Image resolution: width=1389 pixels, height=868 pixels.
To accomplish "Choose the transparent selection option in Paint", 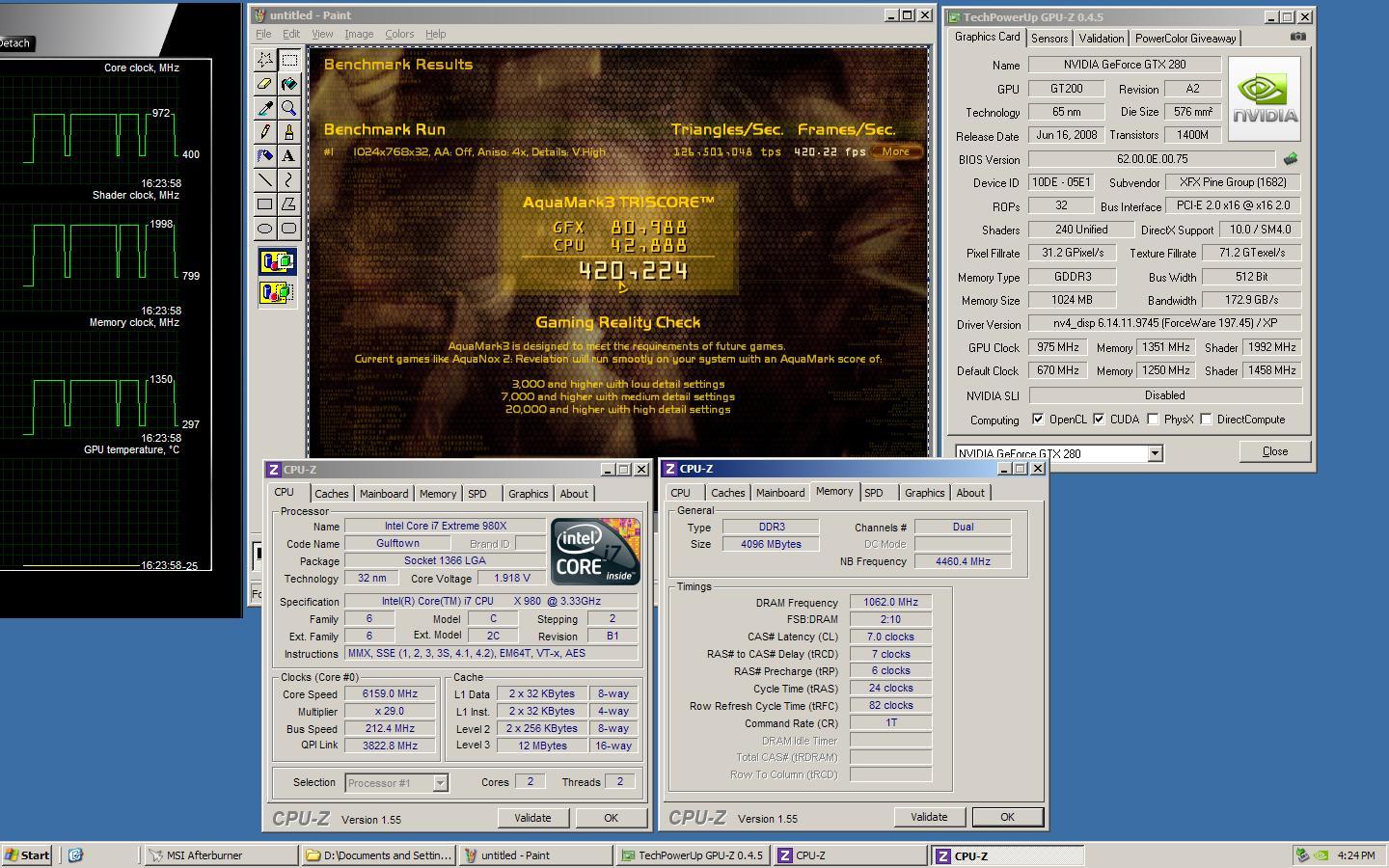I will click(x=277, y=291).
